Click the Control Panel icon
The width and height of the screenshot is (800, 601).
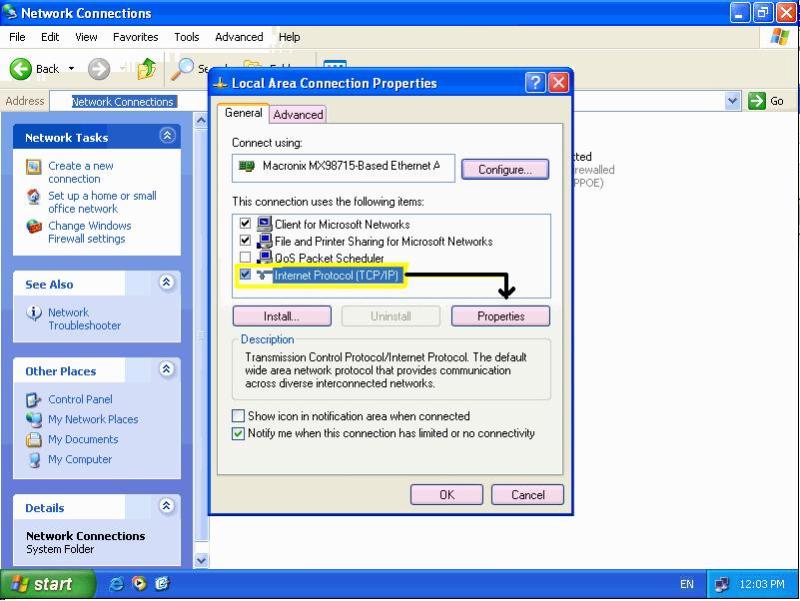click(34, 399)
